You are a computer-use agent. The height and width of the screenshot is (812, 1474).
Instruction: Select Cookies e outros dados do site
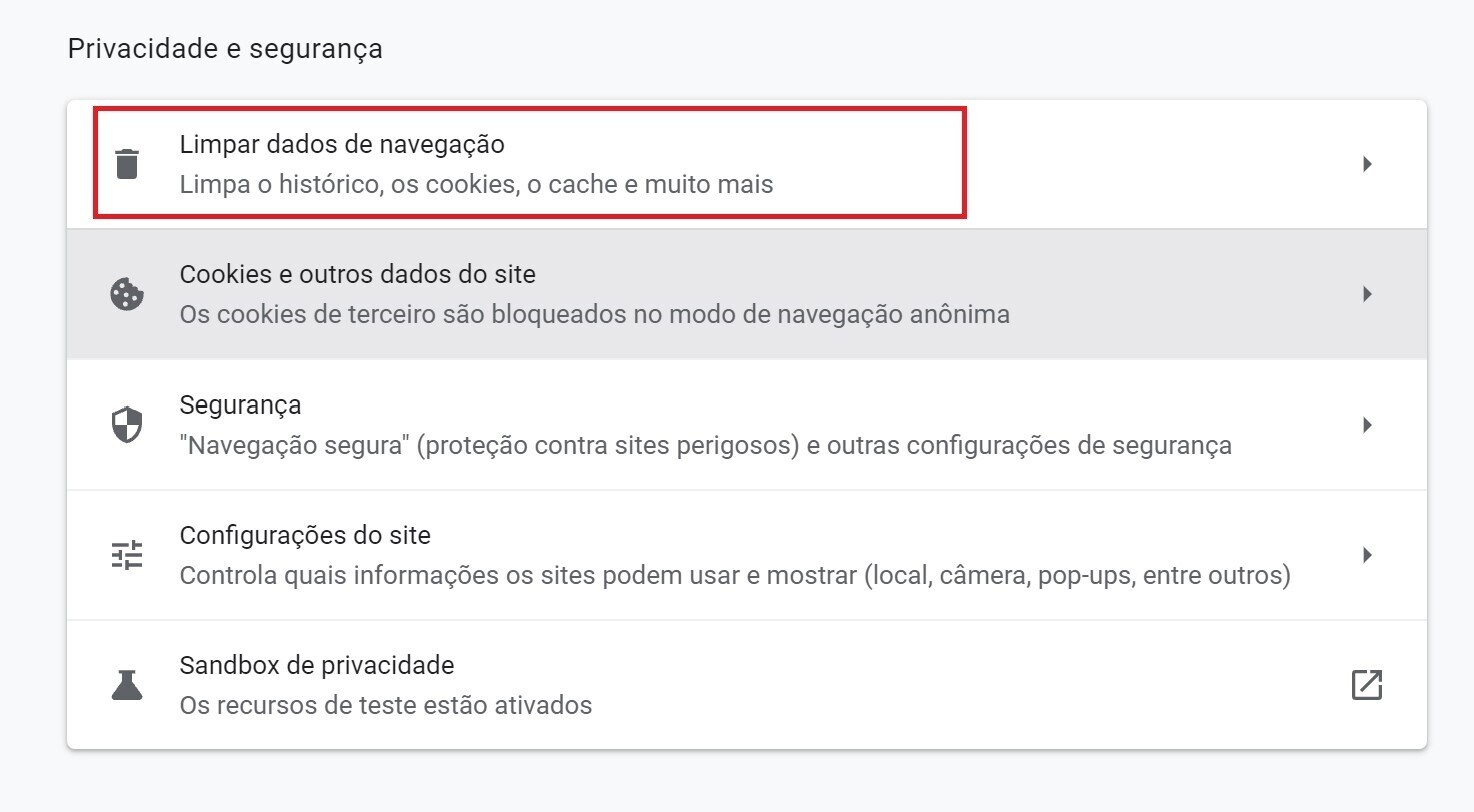pyautogui.click(x=358, y=274)
